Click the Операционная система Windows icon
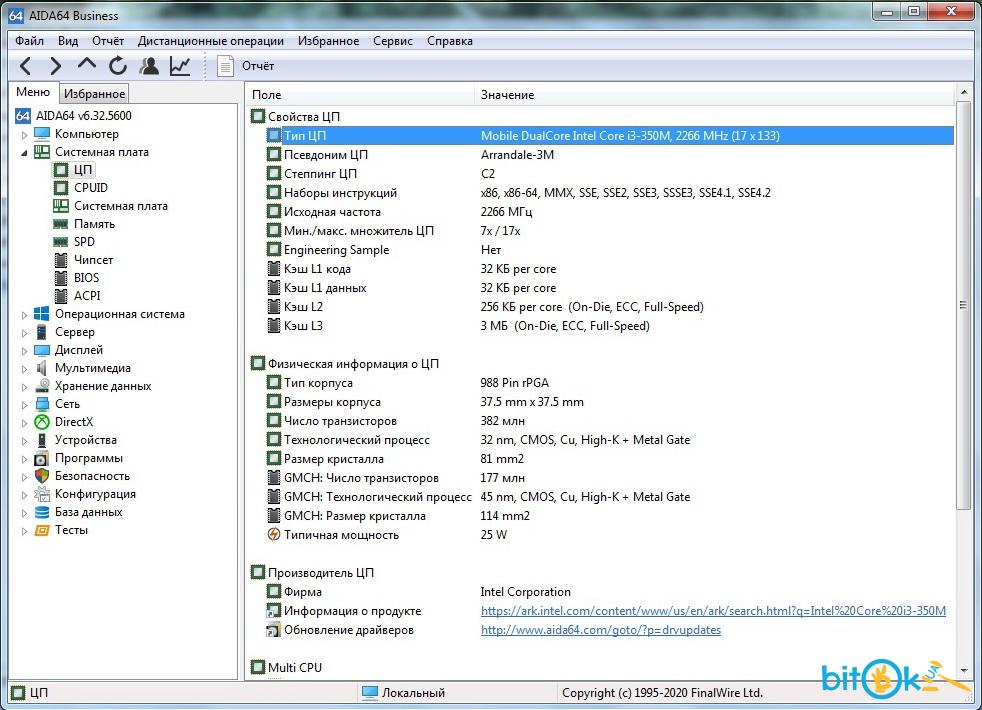Viewport: 982px width, 710px height. tap(42, 314)
